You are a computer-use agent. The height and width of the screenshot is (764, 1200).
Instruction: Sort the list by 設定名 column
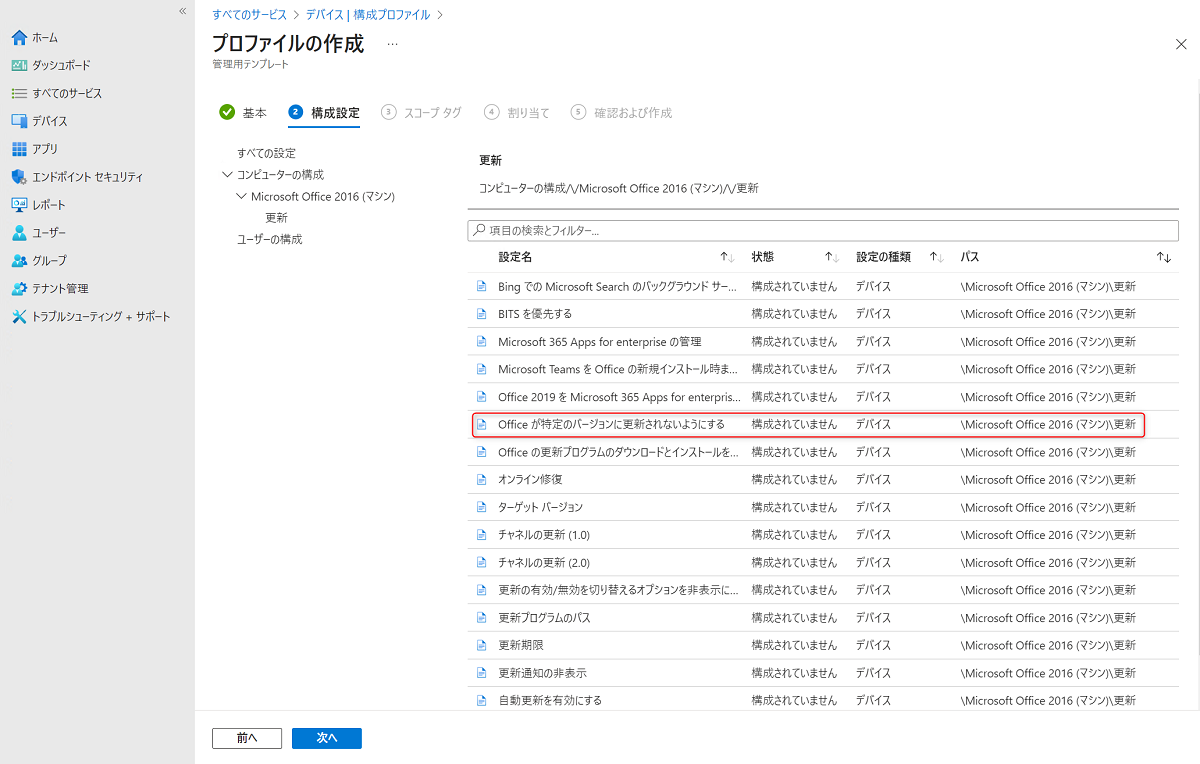(727, 258)
